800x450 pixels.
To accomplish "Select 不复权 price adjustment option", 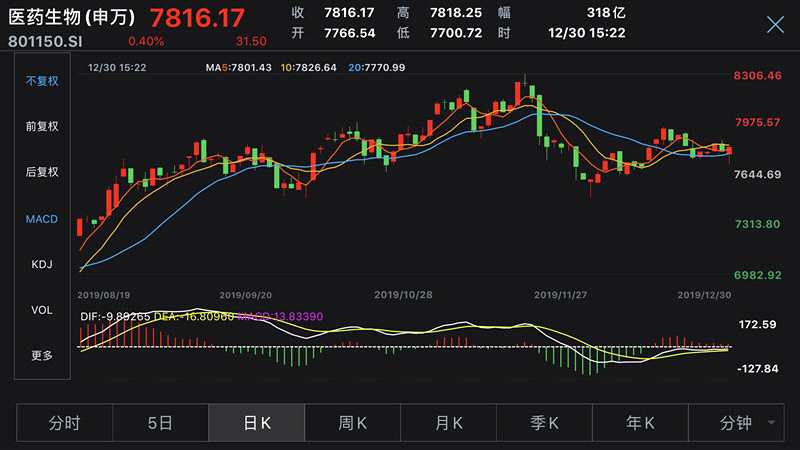I will pos(42,81).
